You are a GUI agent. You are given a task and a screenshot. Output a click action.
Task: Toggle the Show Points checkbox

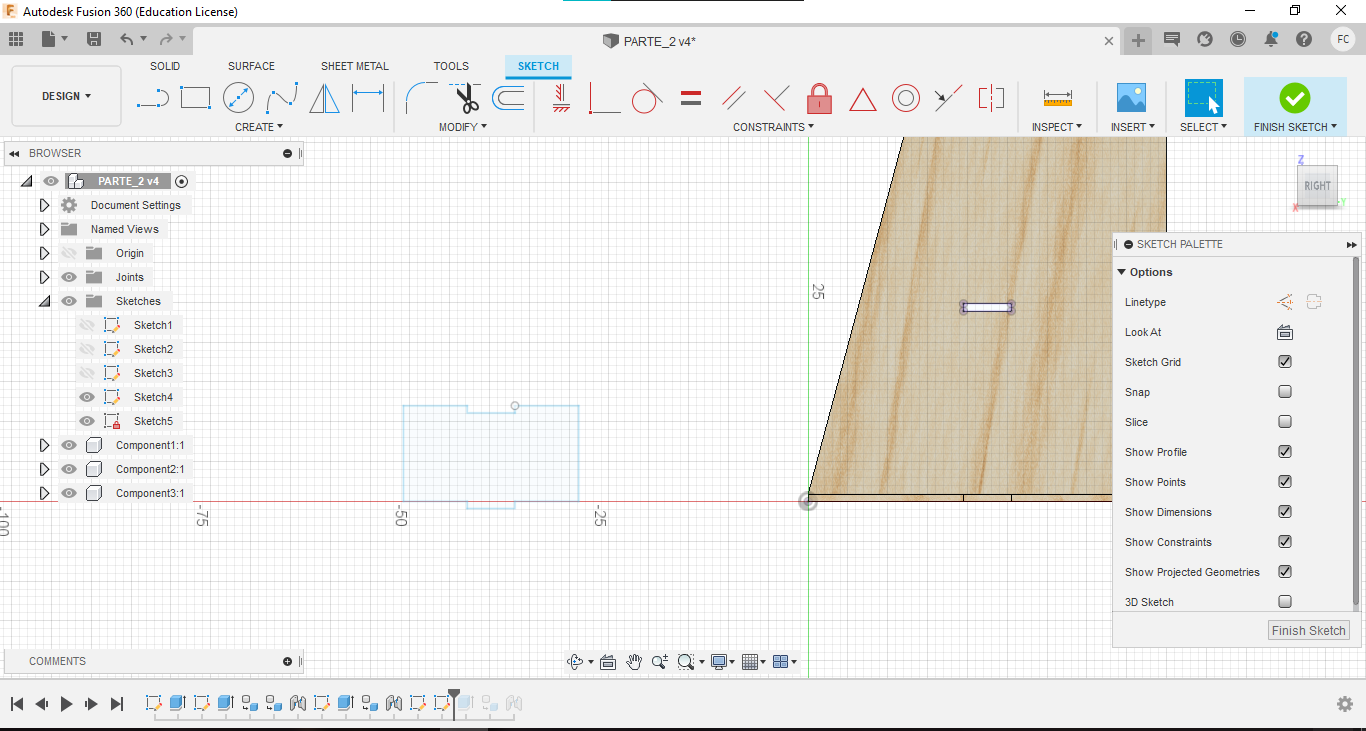[1285, 482]
